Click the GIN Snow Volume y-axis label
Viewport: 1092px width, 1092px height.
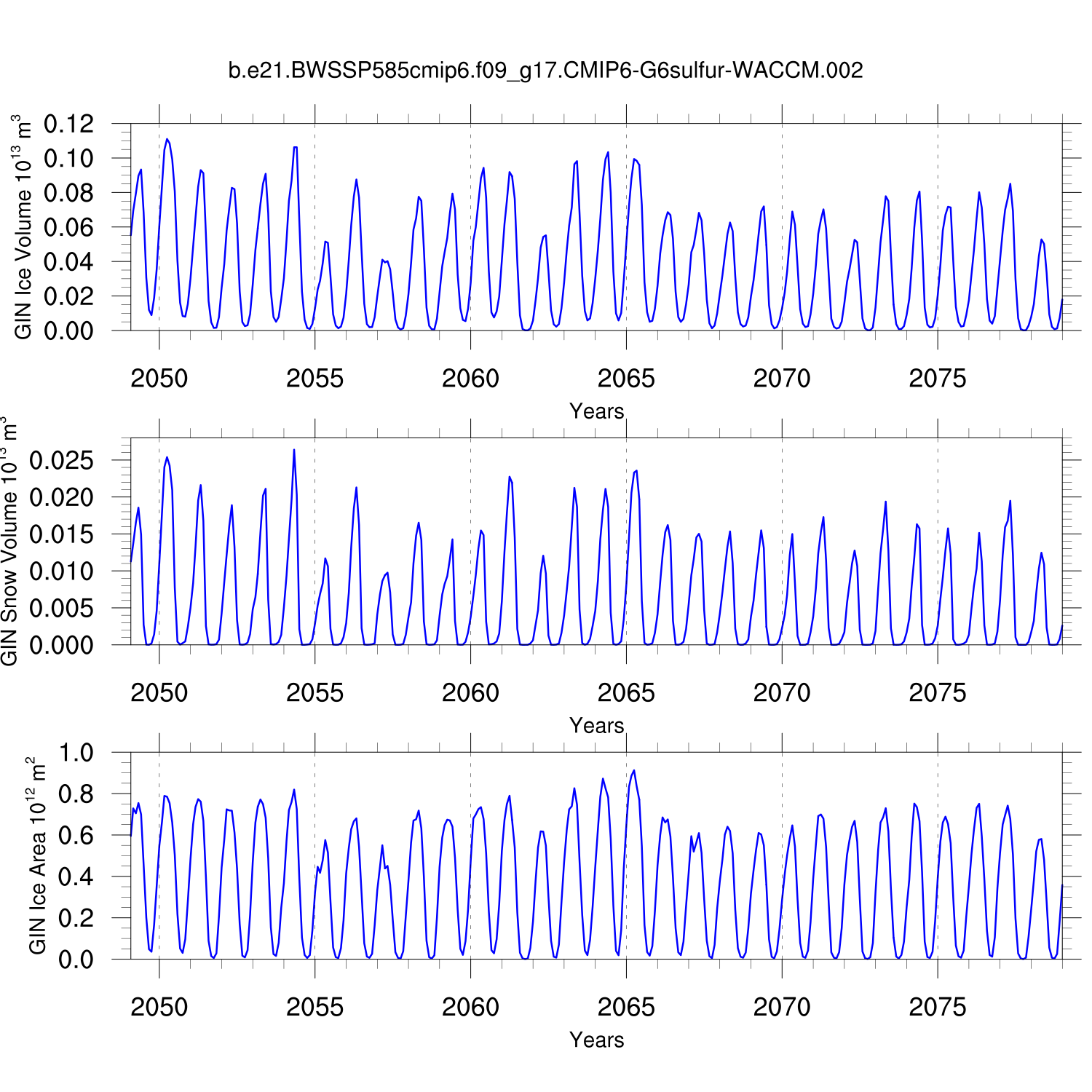point(9,541)
